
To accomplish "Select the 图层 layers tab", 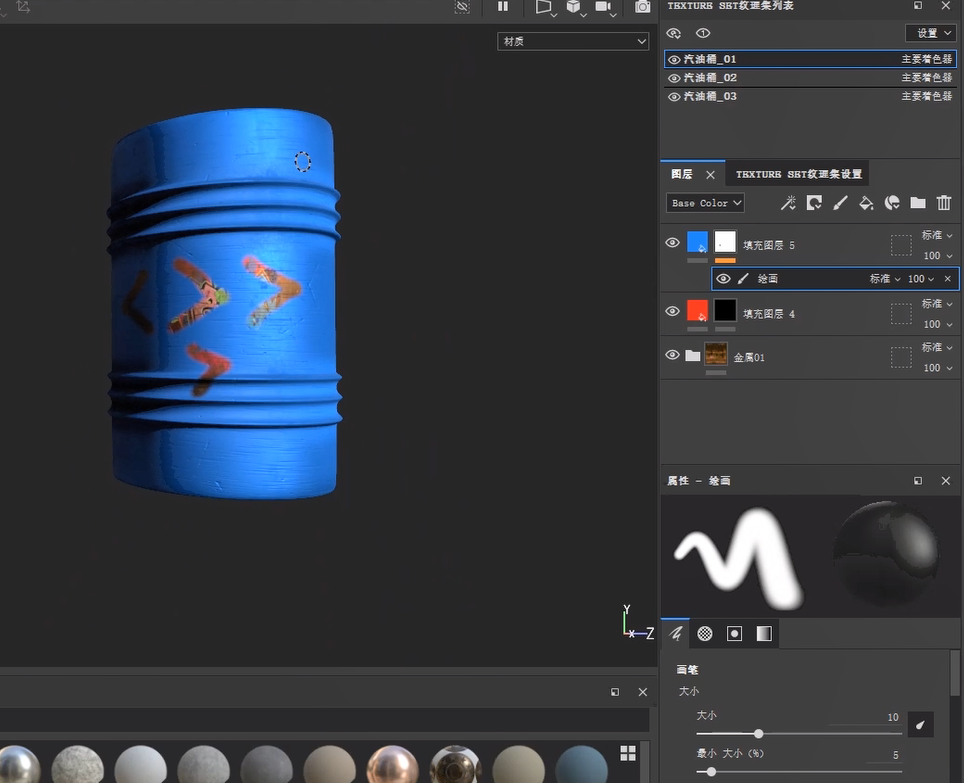I will (x=682, y=174).
